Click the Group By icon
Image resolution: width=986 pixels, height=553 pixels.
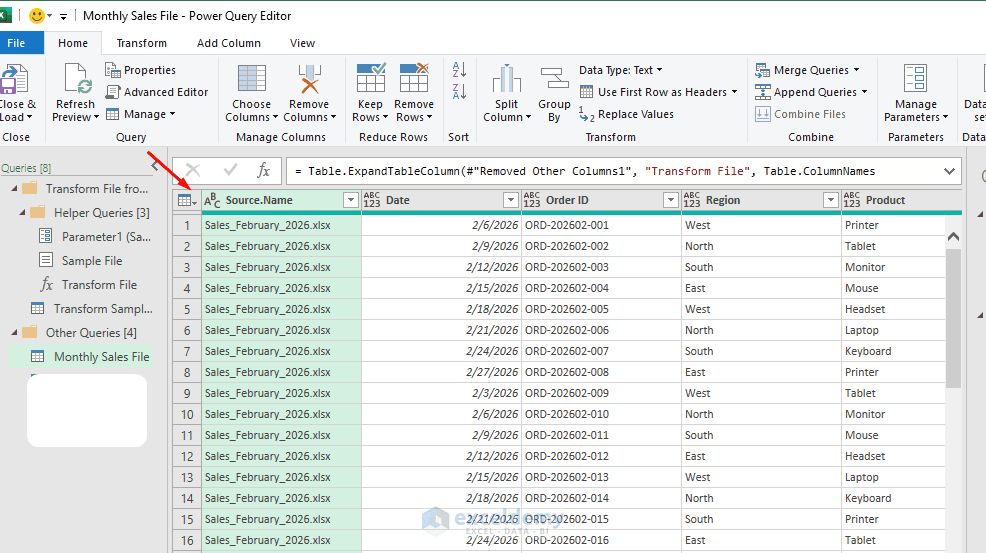(x=554, y=80)
